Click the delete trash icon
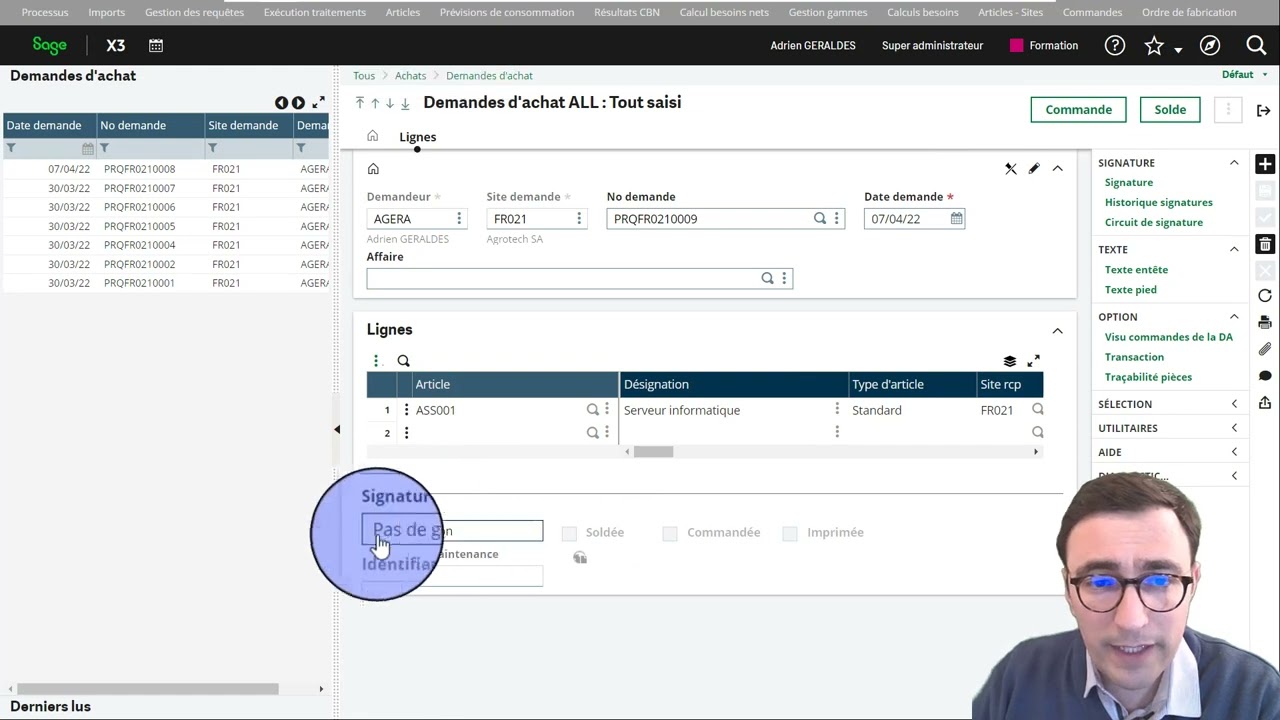Image resolution: width=1280 pixels, height=720 pixels. 1265,244
